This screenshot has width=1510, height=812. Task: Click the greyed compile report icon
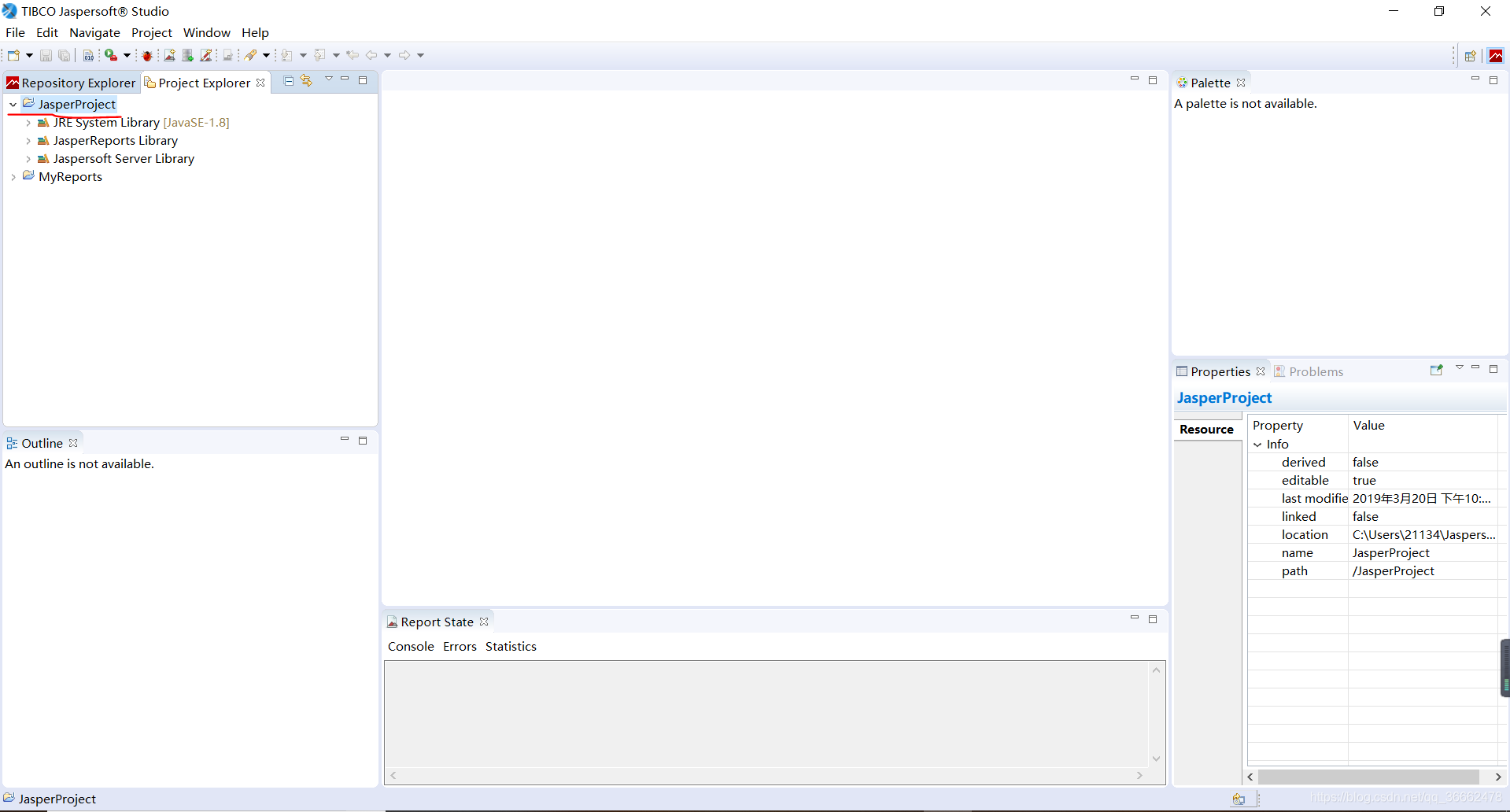(x=228, y=55)
